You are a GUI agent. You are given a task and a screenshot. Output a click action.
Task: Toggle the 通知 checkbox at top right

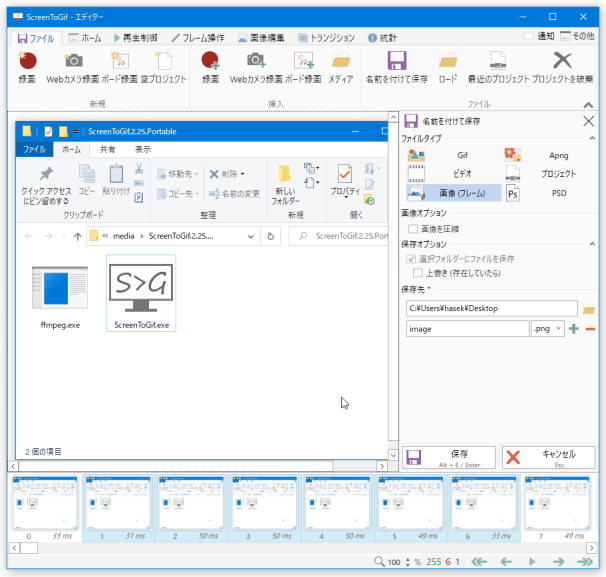click(x=530, y=37)
